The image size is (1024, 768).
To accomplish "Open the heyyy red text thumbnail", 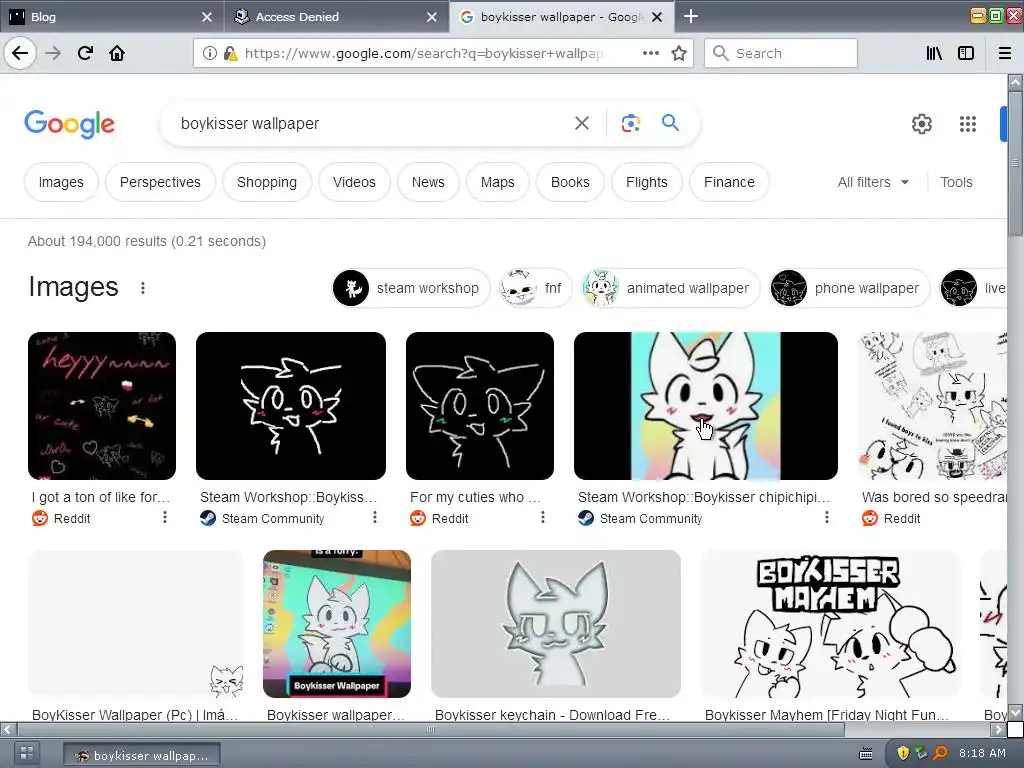I will point(102,406).
